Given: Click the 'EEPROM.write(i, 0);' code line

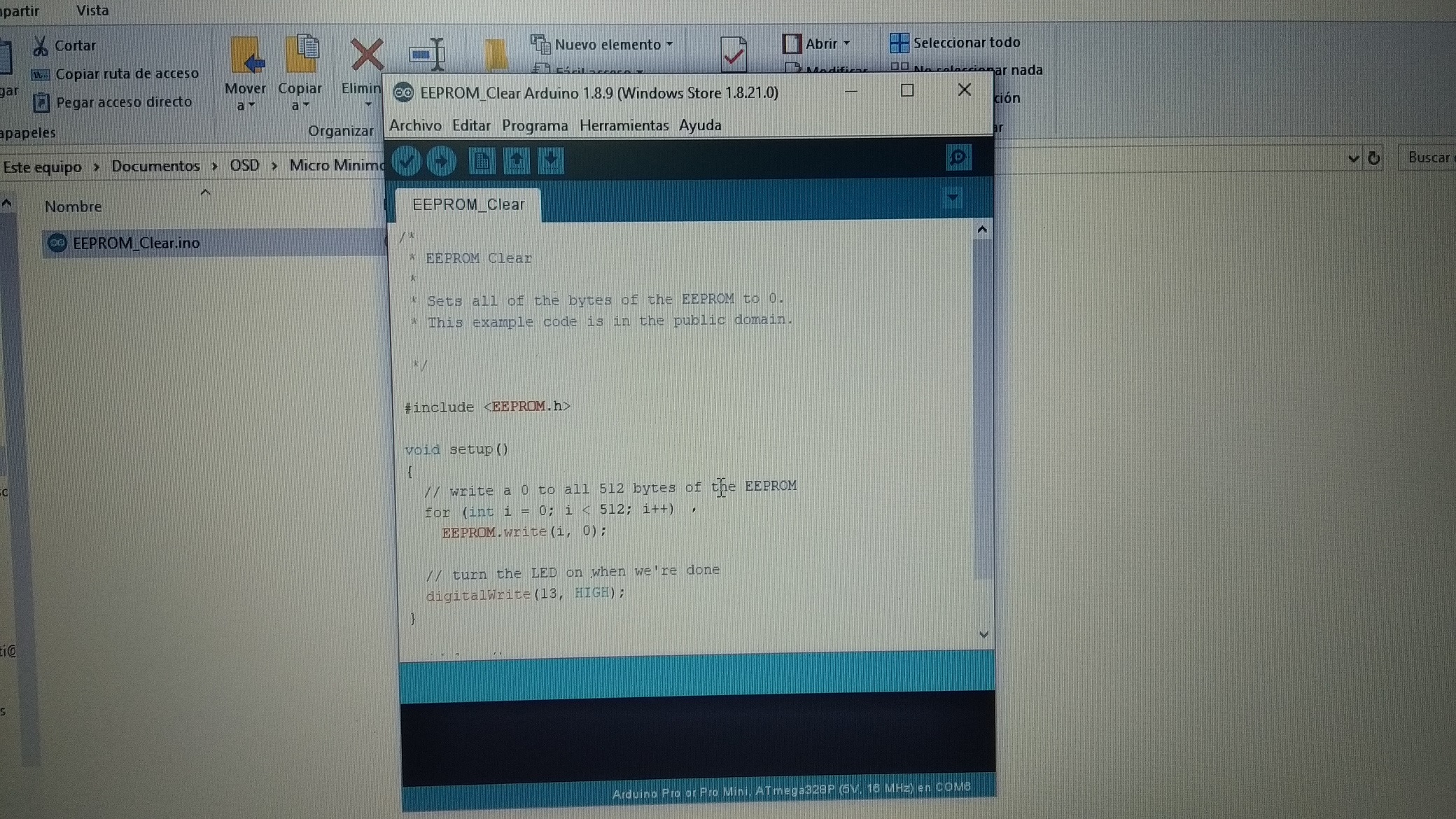Looking at the screenshot, I should (524, 532).
